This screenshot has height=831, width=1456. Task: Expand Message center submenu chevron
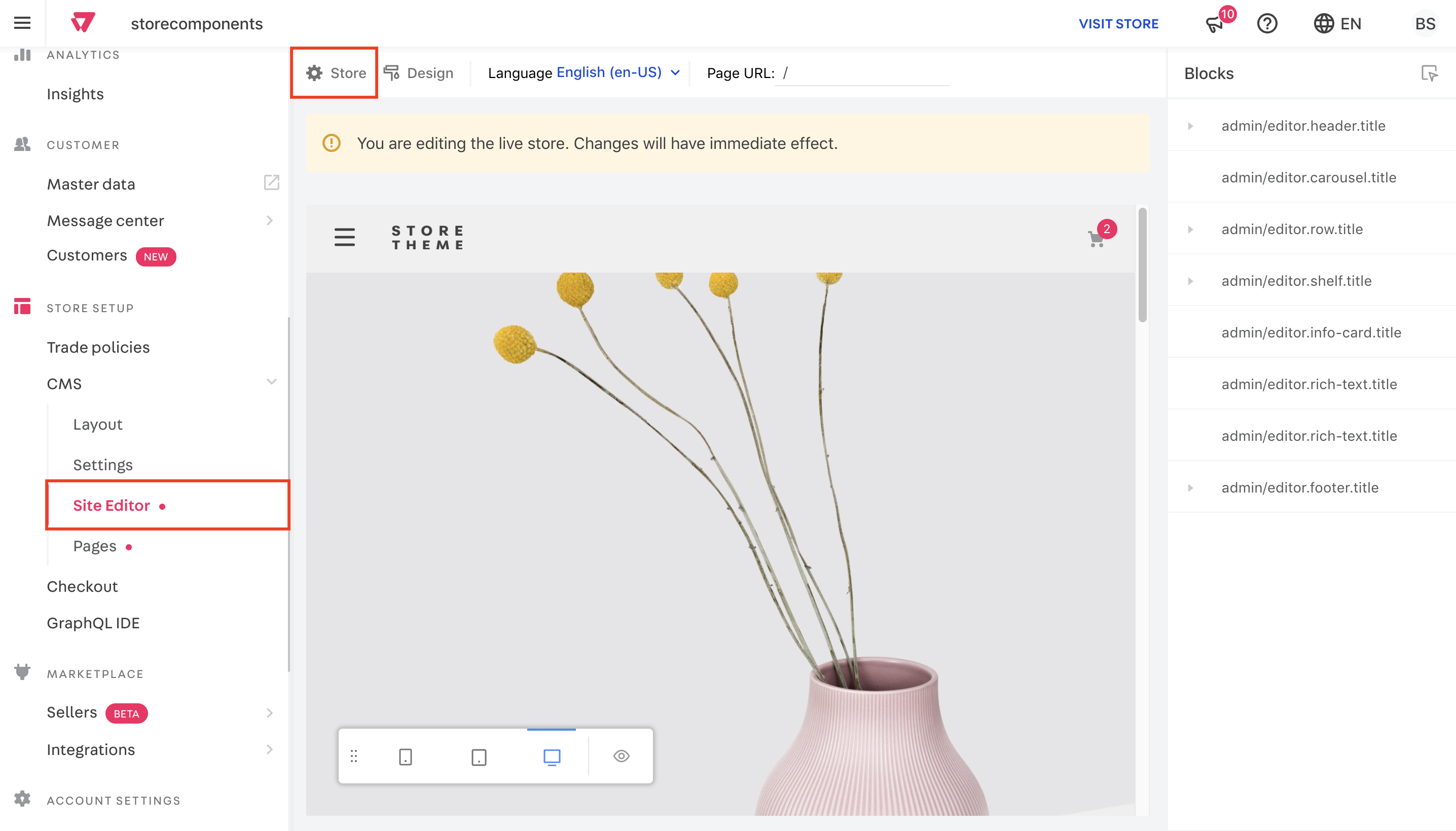tap(270, 220)
